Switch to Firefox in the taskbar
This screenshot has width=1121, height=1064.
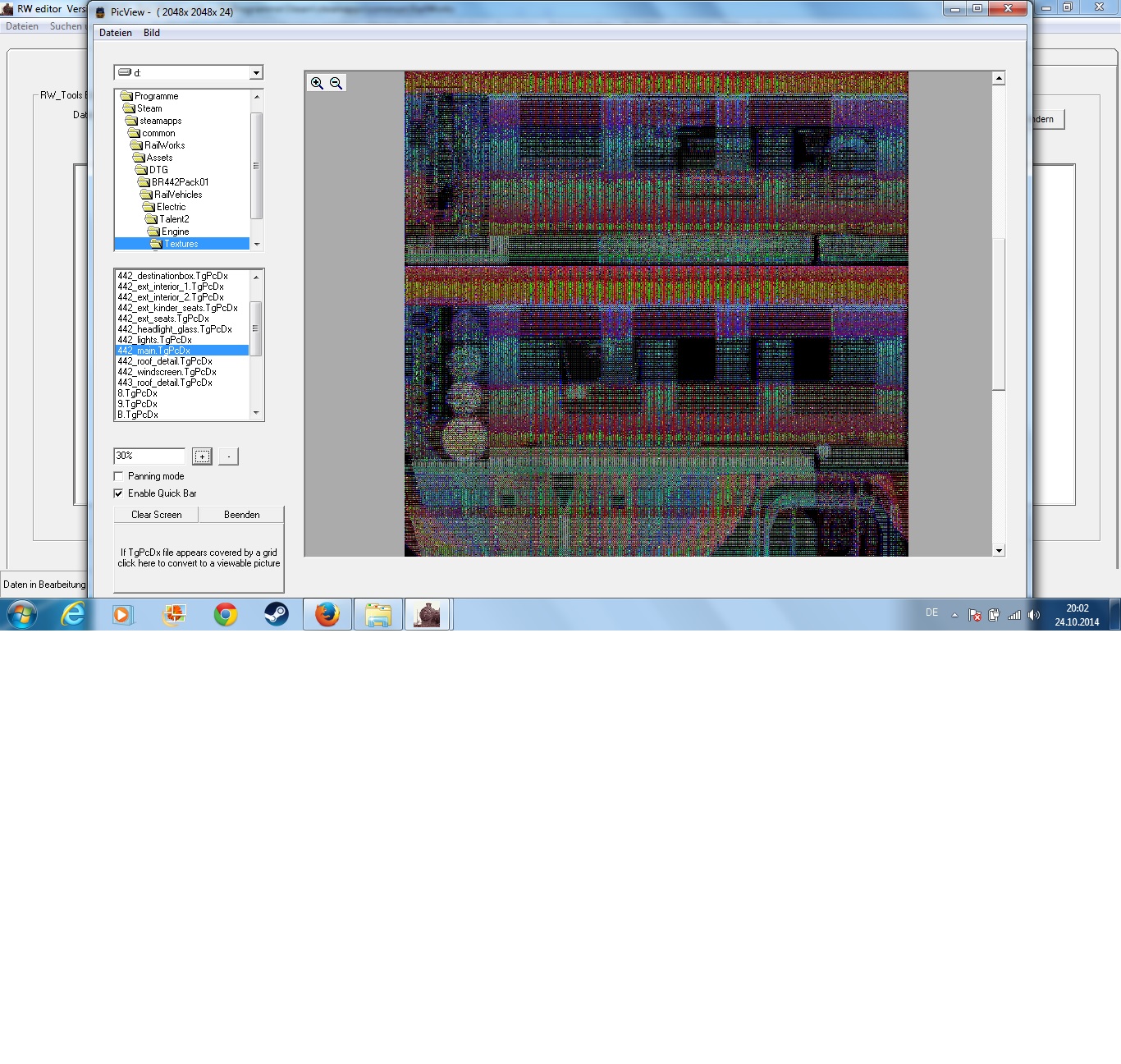click(327, 614)
